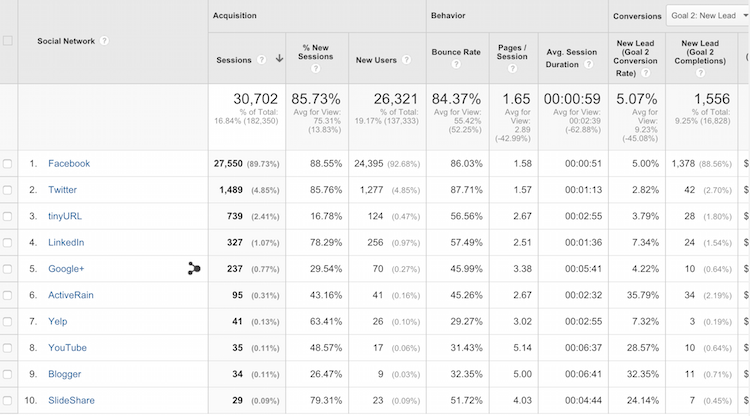Screen dimensions: 750x416
Task: Open the YouTube social network link
Action: 67,348
